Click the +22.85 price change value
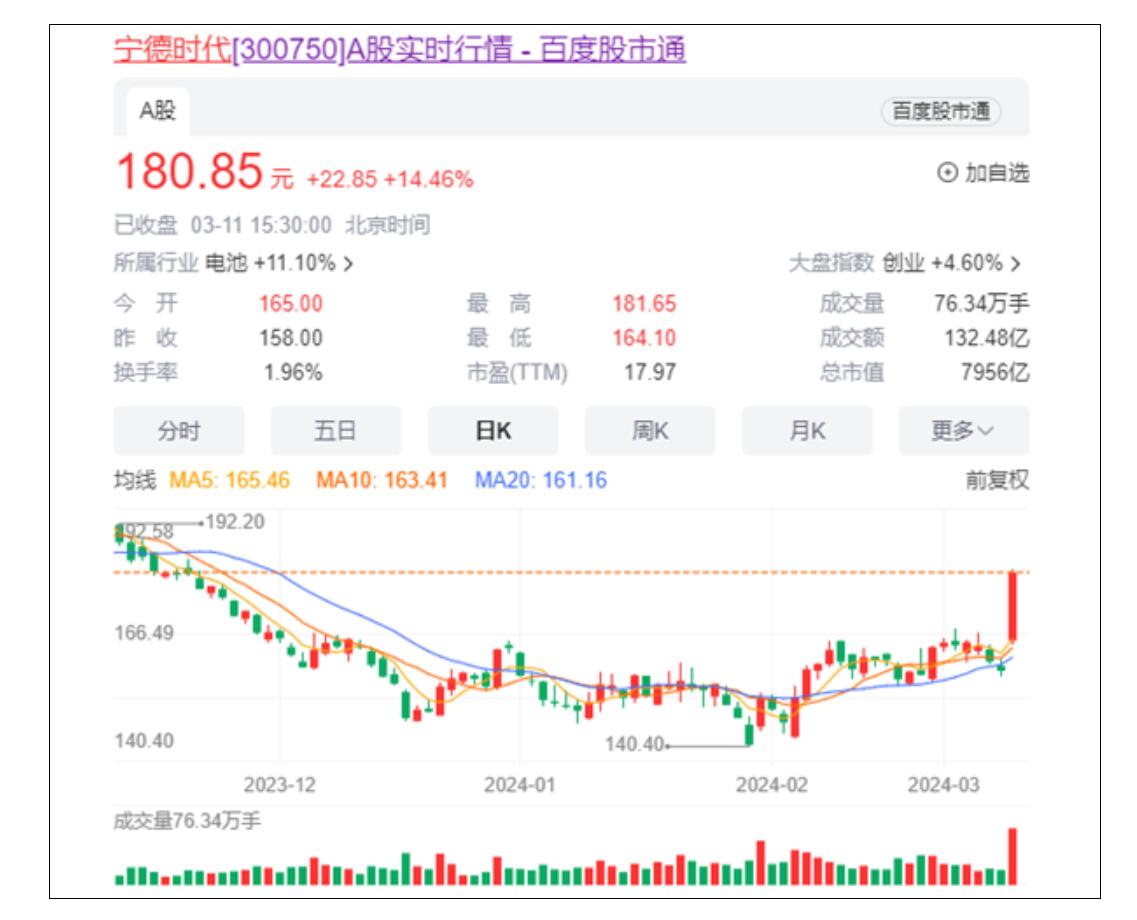This screenshot has width=1137, height=920. point(342,179)
